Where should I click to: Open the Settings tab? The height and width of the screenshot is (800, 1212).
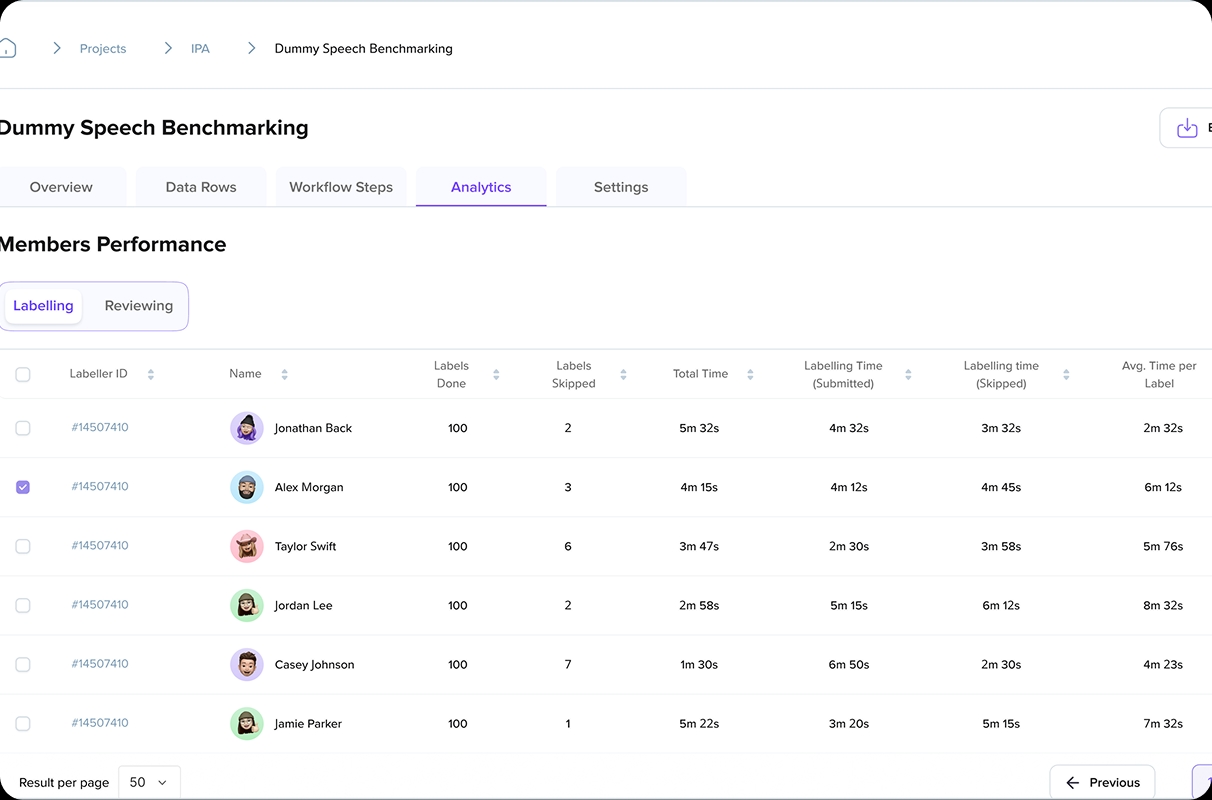[621, 187]
